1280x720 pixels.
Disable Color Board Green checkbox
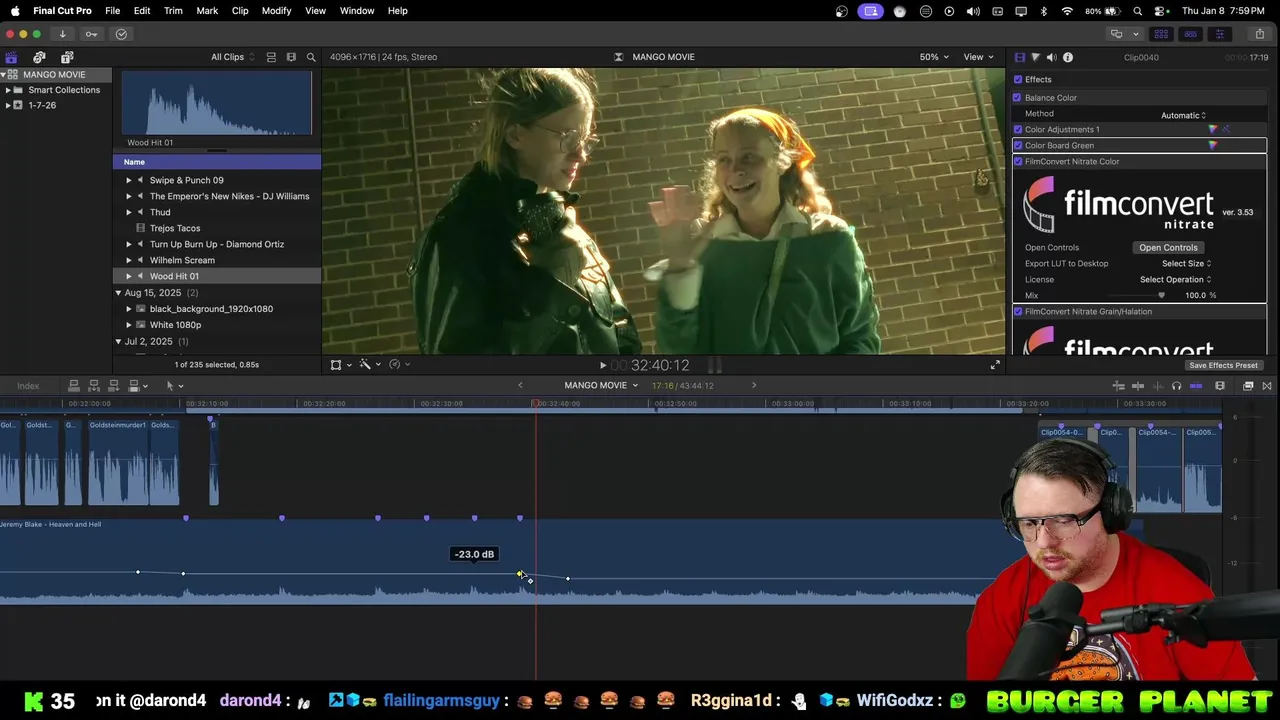pos(1018,146)
